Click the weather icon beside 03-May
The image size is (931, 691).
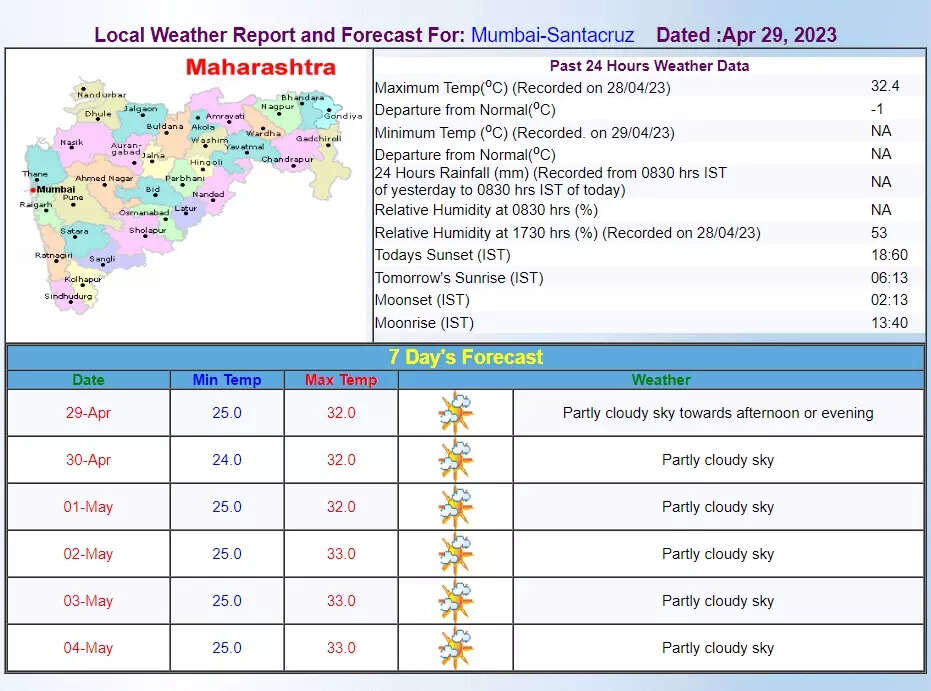point(455,600)
